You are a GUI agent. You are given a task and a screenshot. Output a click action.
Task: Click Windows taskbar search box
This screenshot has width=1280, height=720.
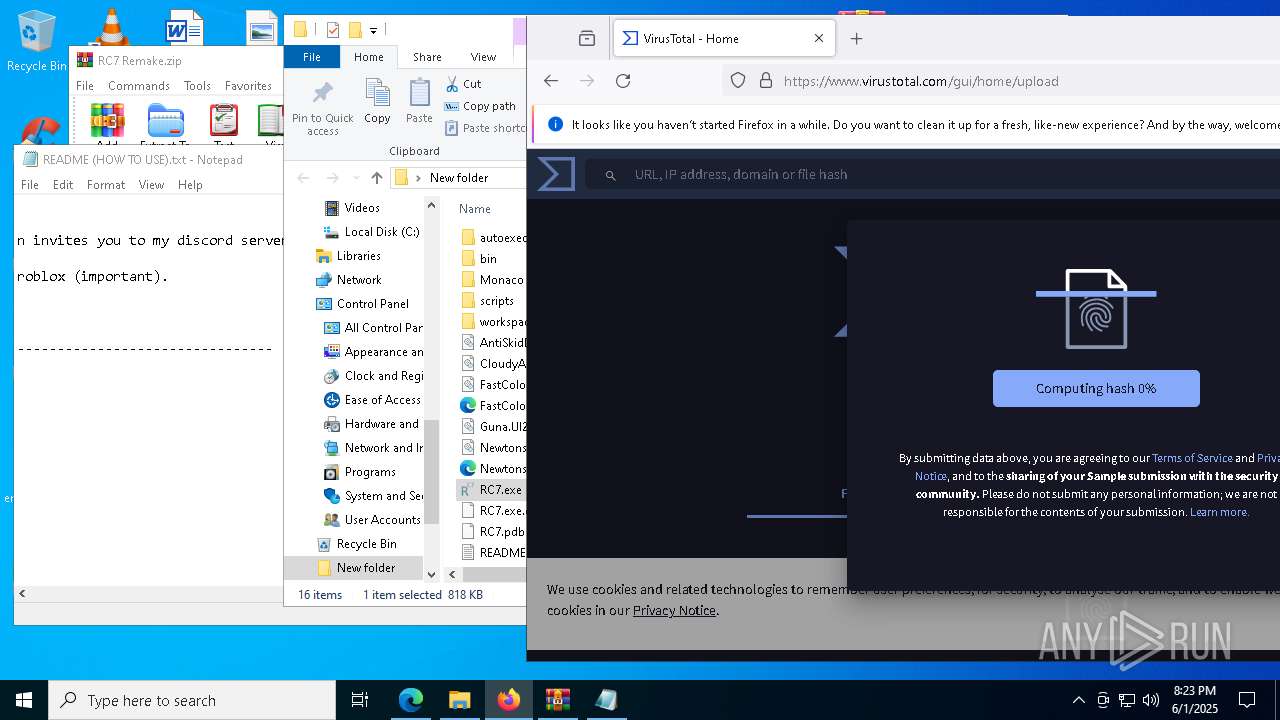click(192, 700)
